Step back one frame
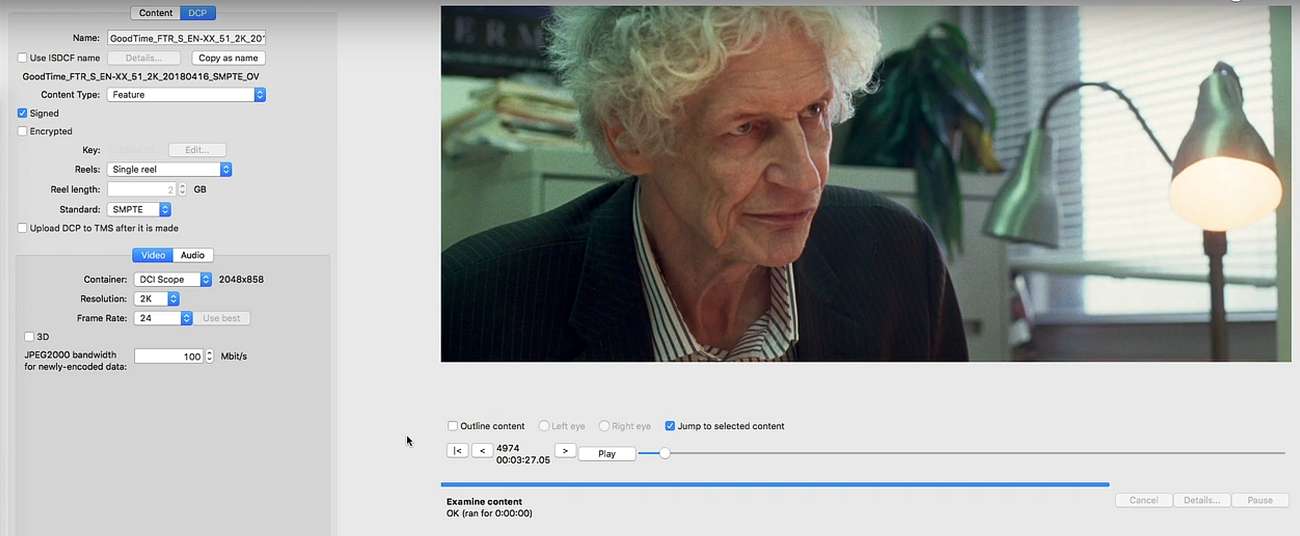The image size is (1300, 536). tap(482, 451)
